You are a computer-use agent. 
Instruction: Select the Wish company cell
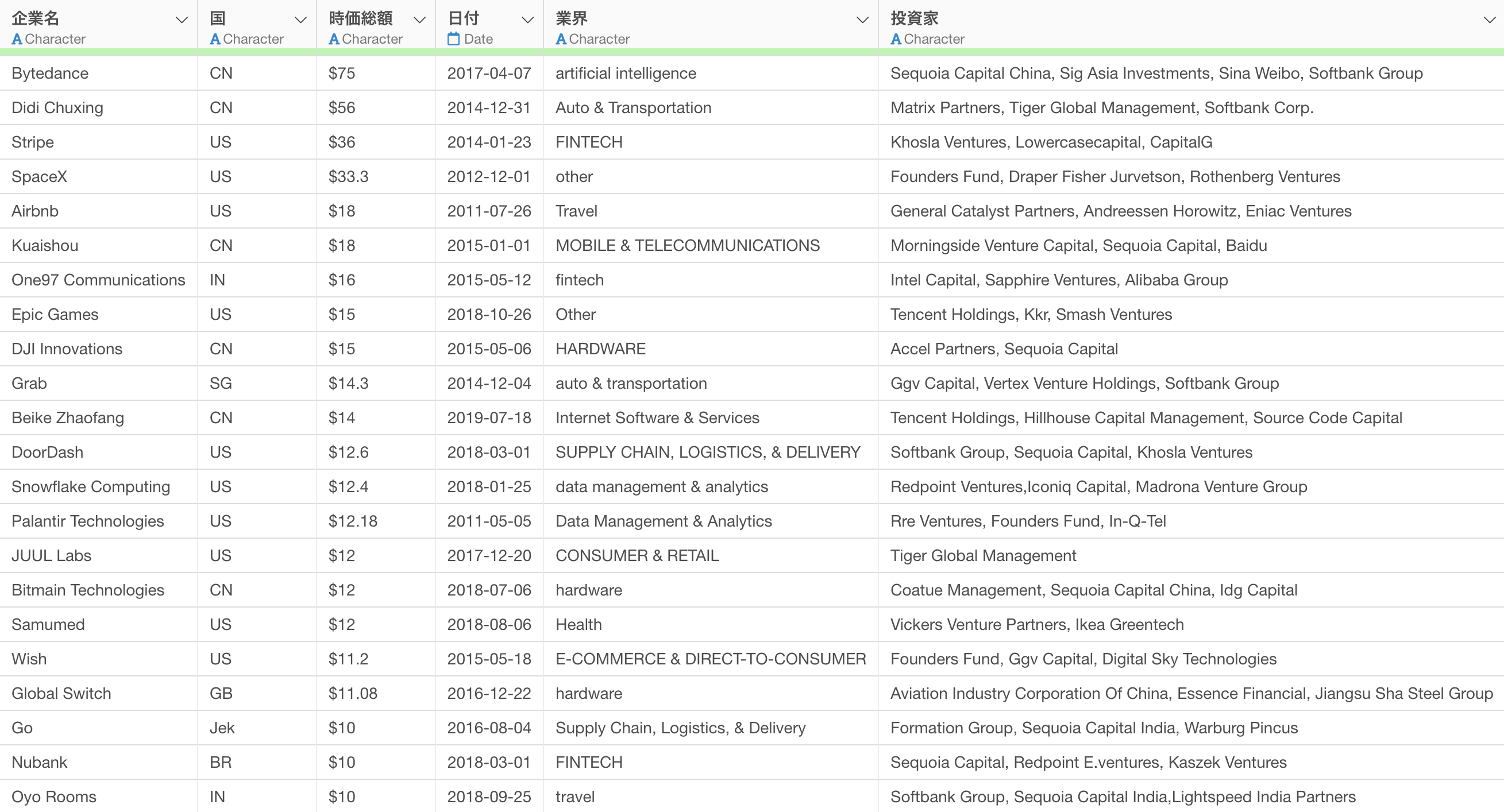99,659
